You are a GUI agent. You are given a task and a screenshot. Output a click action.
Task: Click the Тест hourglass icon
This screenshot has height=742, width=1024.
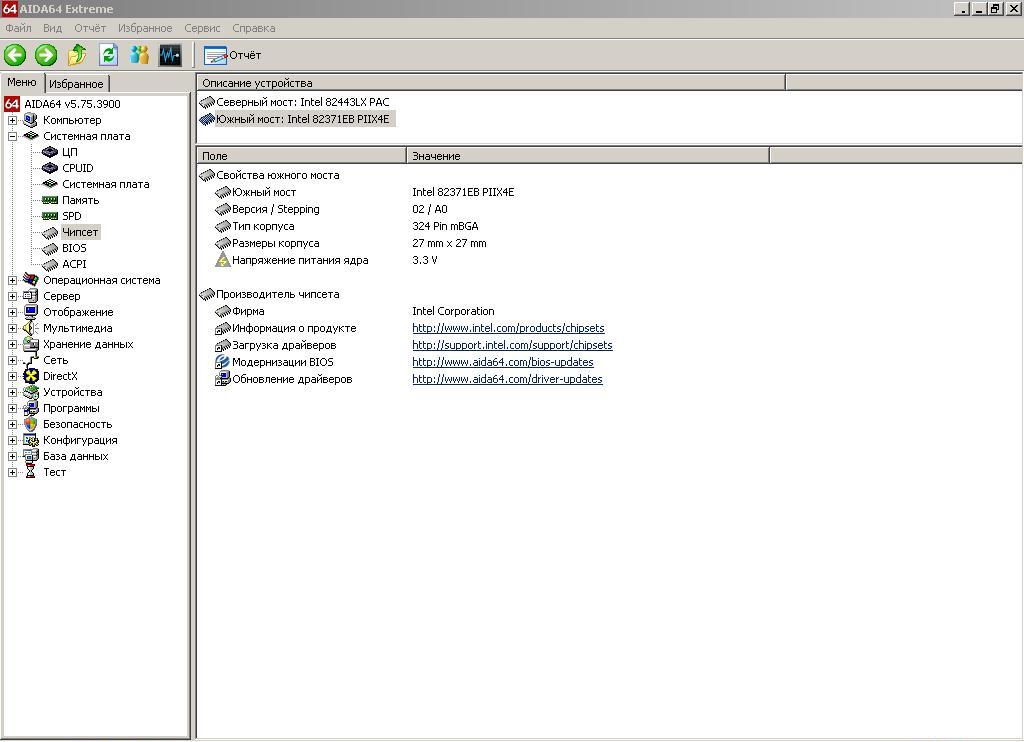click(x=31, y=472)
